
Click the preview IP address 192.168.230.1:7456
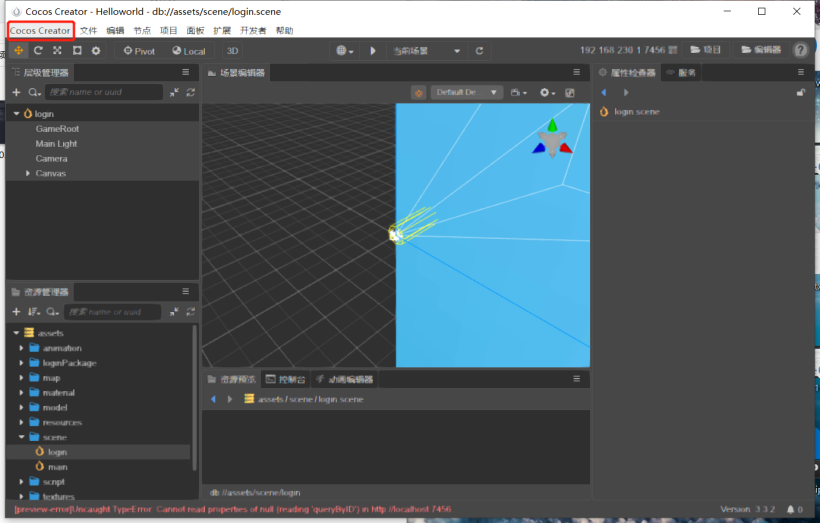622,50
